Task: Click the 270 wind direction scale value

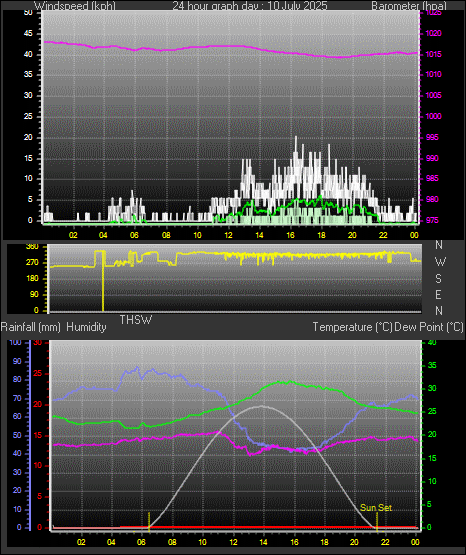Action: point(32,263)
